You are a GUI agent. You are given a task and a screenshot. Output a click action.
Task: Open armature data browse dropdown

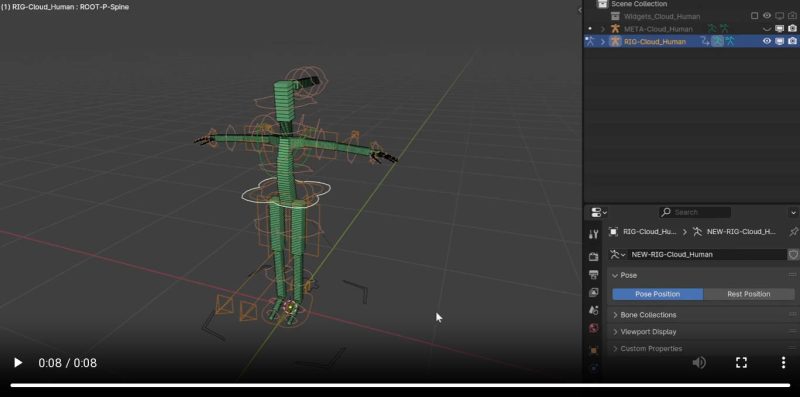pyautogui.click(x=618, y=254)
